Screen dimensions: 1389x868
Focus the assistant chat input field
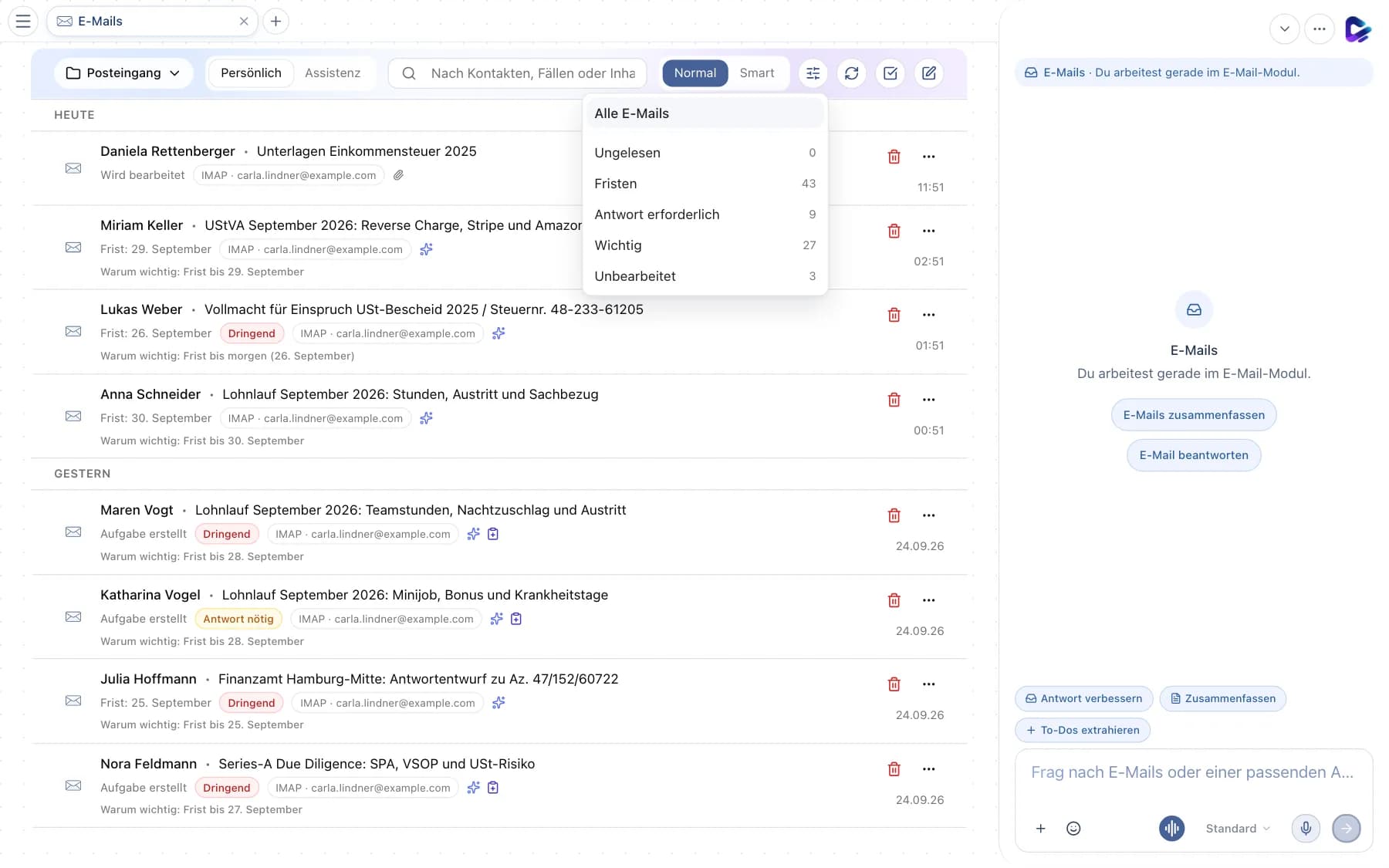click(x=1193, y=772)
